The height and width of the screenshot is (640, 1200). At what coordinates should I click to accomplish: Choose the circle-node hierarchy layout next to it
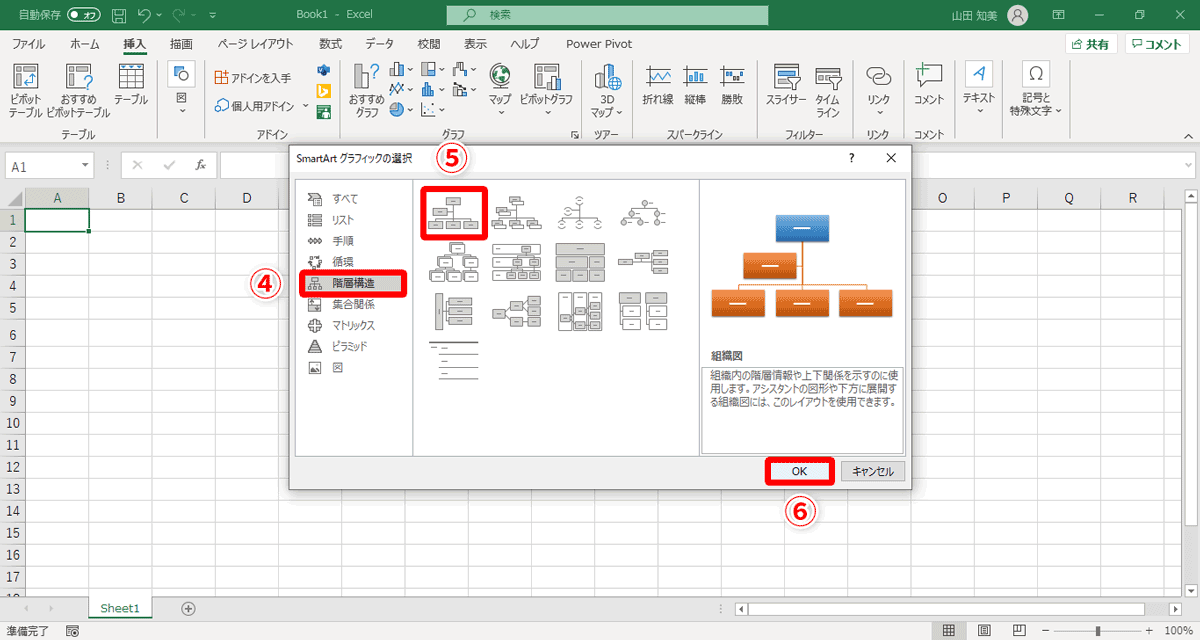(577, 212)
